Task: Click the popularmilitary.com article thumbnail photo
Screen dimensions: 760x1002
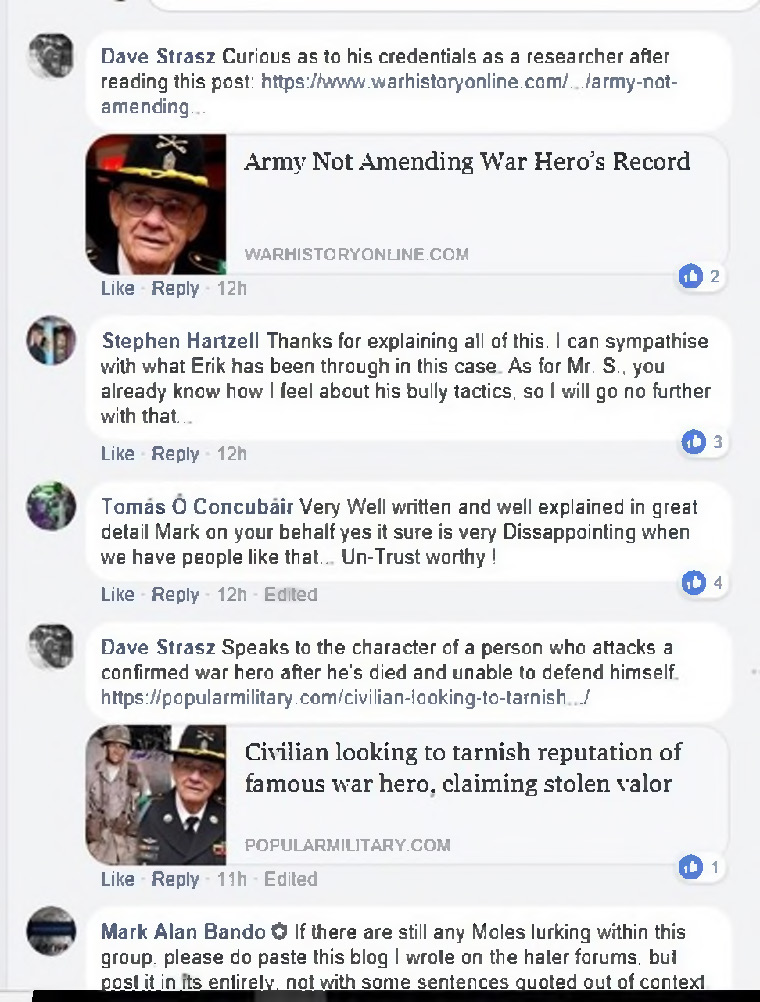Action: click(x=156, y=795)
